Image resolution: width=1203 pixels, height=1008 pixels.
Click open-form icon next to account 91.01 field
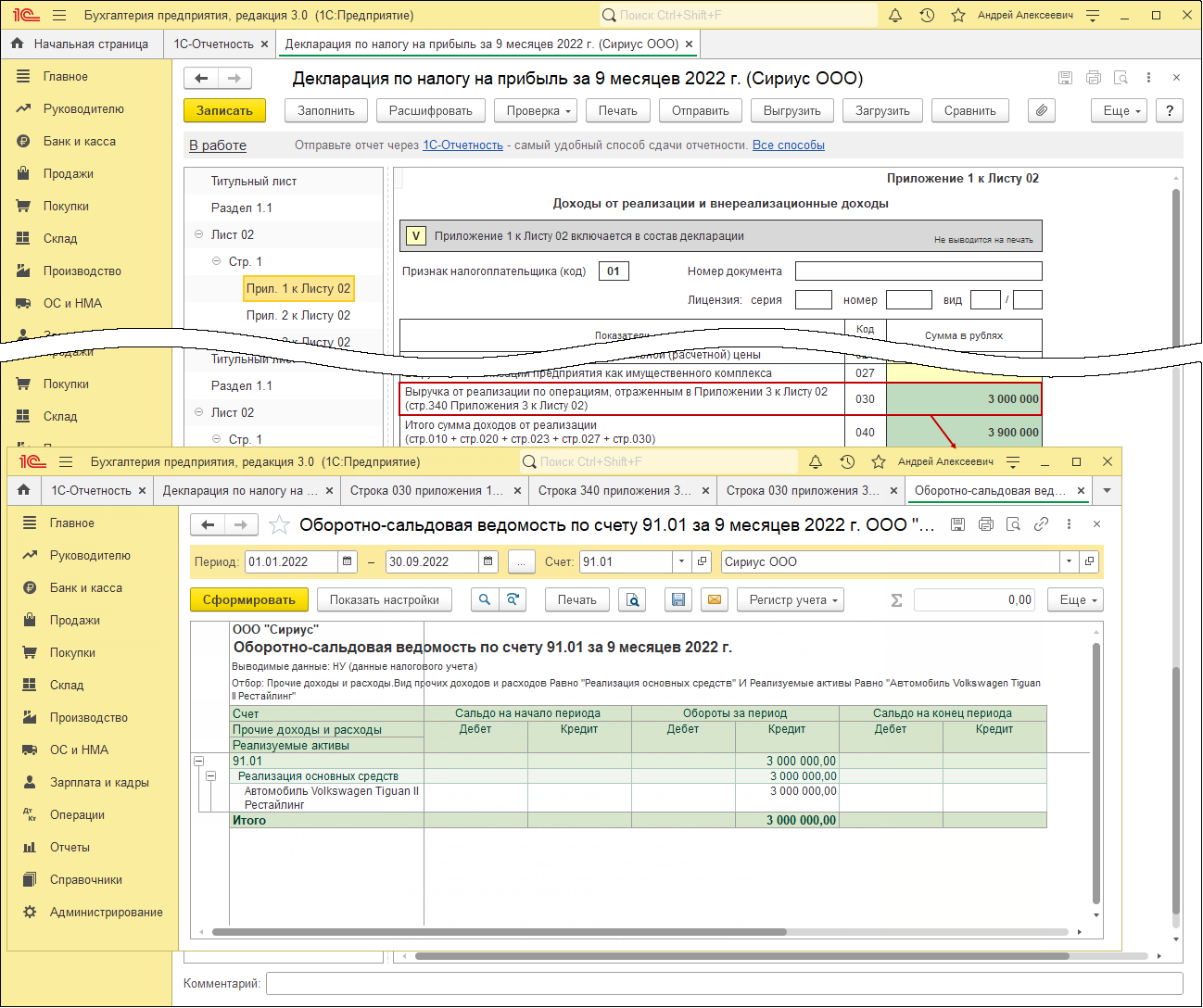703,561
